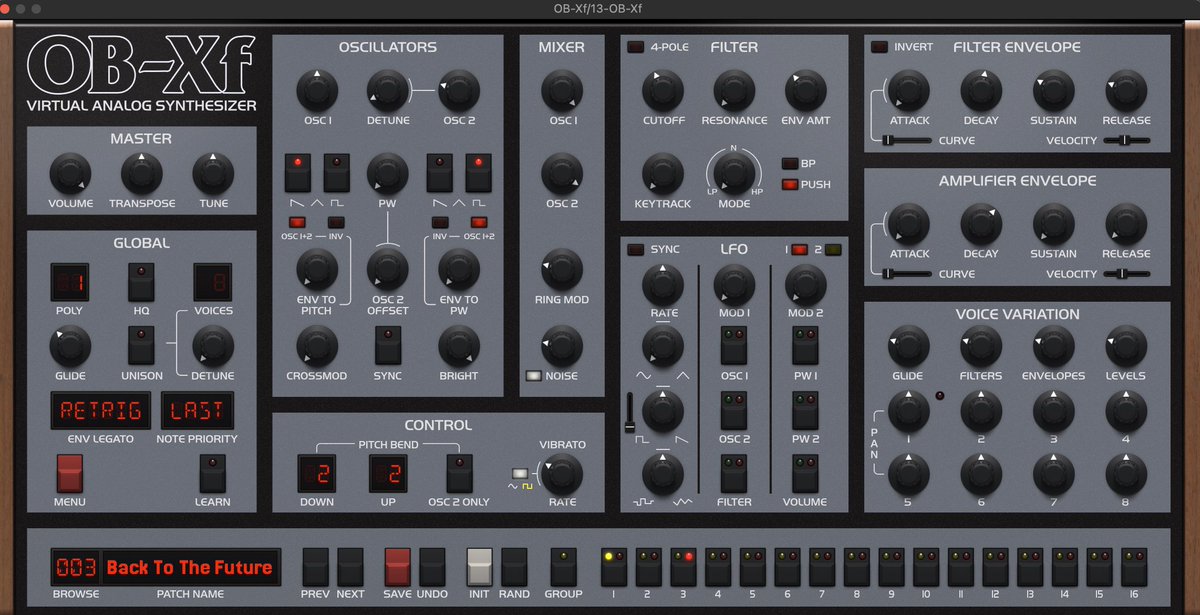
Task: Click the UNDO icon
Action: tap(431, 565)
